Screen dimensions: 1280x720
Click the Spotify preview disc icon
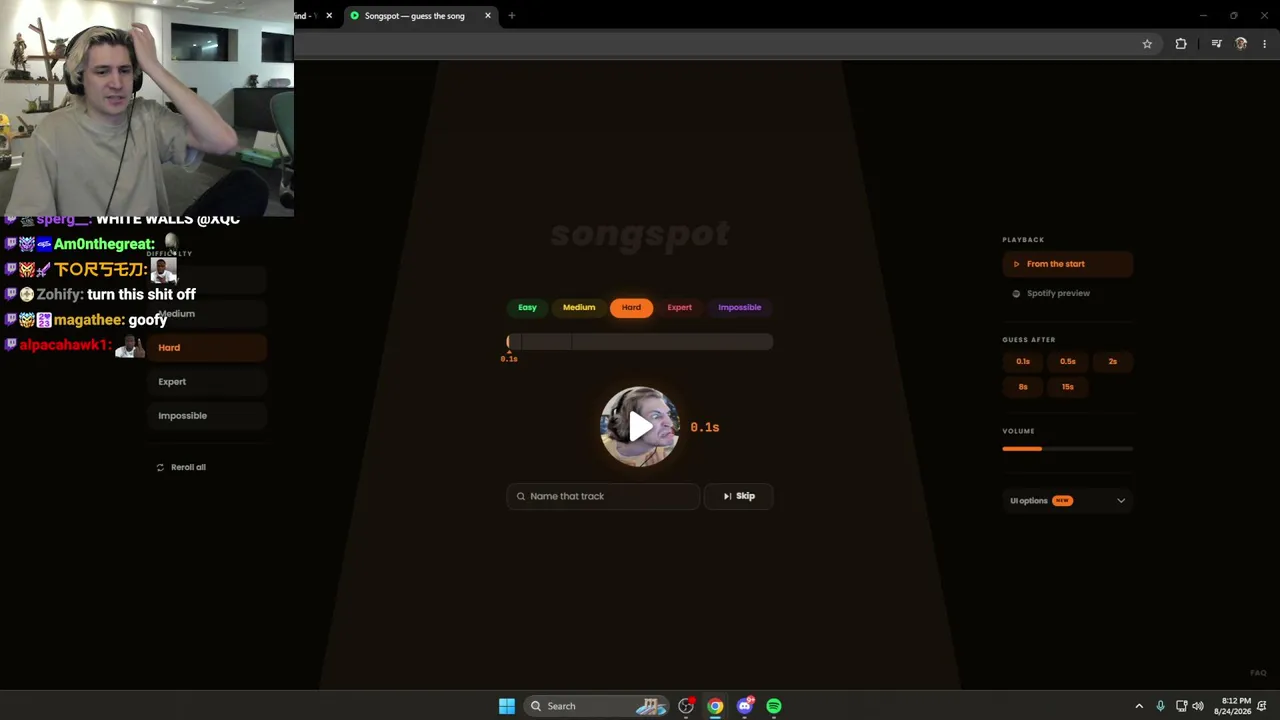point(1016,294)
